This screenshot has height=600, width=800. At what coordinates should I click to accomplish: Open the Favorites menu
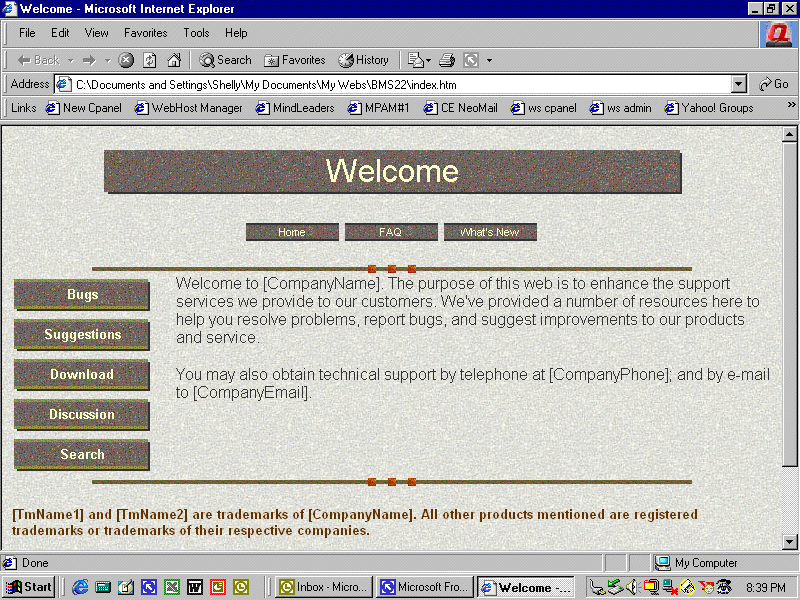click(145, 33)
